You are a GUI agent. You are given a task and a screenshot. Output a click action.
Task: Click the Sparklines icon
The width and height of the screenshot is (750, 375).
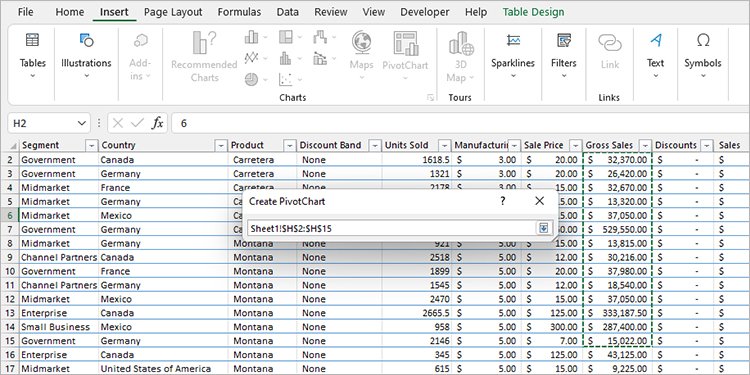pyautogui.click(x=513, y=41)
